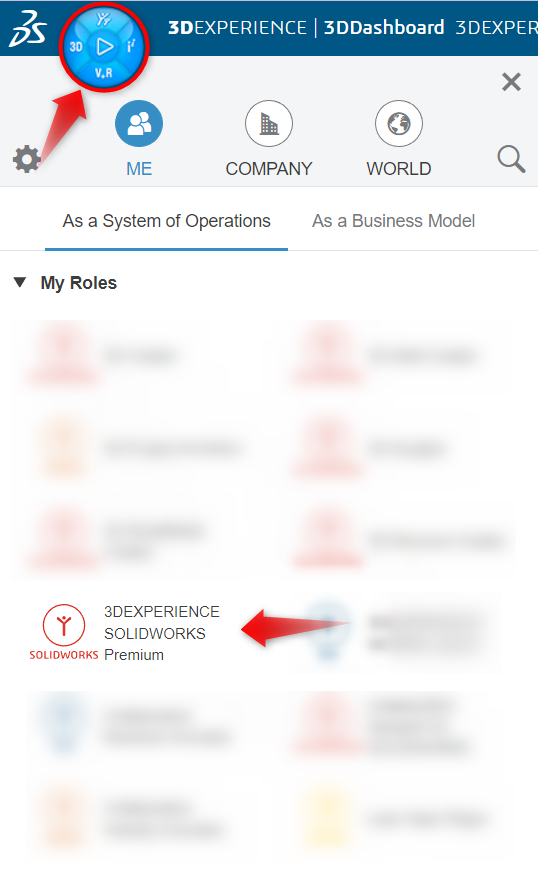This screenshot has width=538, height=881.
Task: Click the compass top quadrant for social apps
Action: click(104, 20)
